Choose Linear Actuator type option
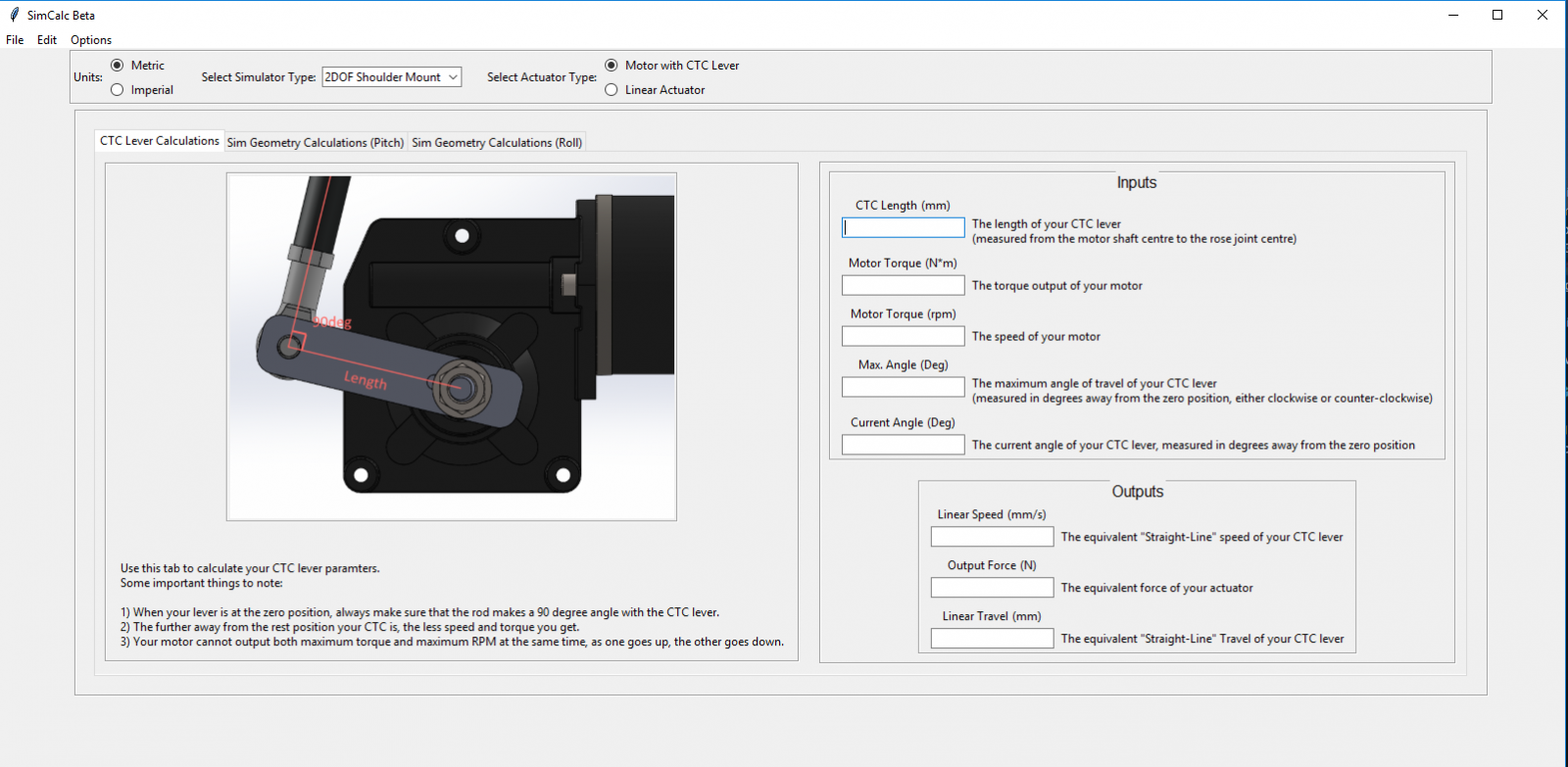This screenshot has width=1568, height=767. click(612, 90)
